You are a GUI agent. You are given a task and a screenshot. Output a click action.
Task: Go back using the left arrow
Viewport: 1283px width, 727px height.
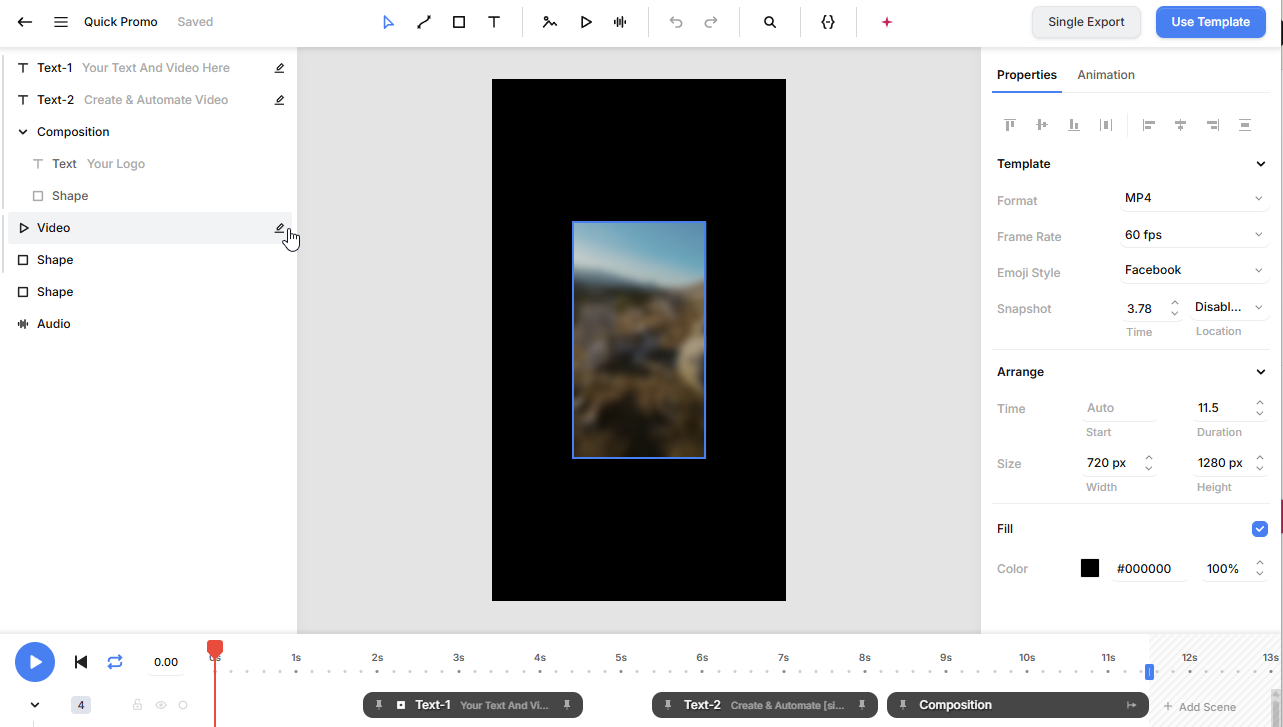[25, 22]
